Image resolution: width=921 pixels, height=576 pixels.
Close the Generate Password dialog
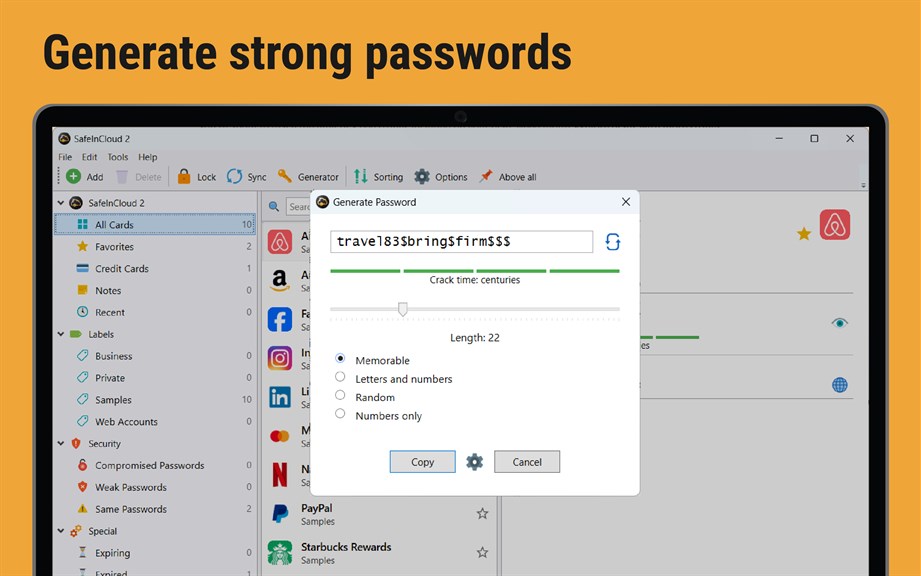pos(626,202)
